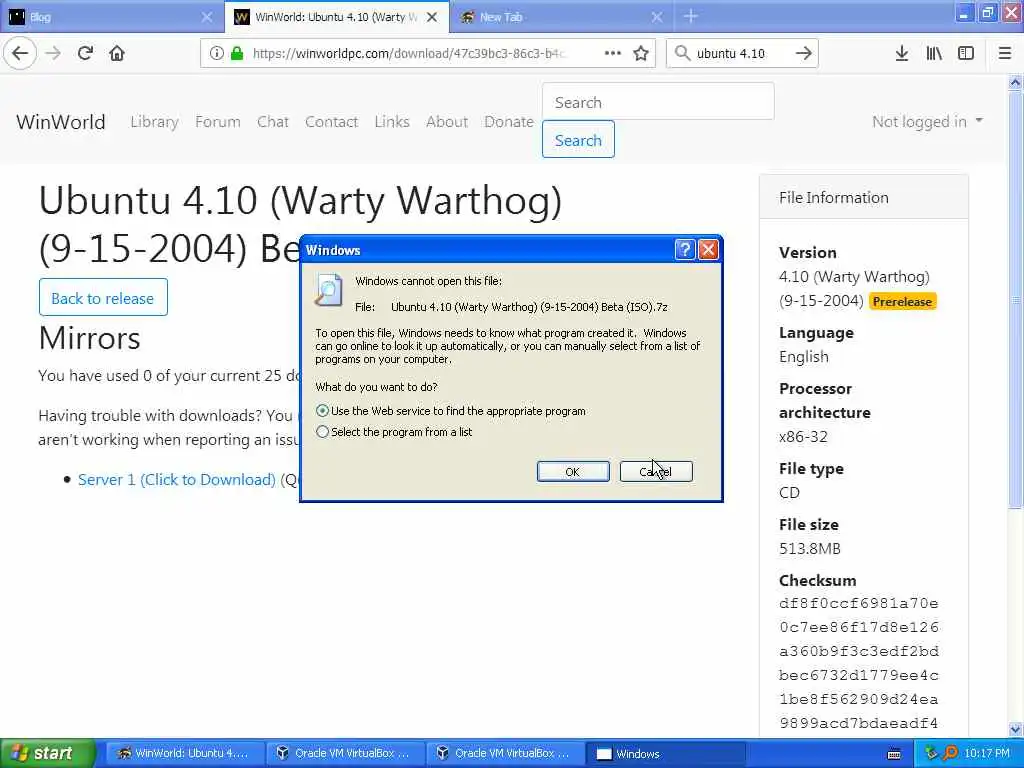Click Server 1 (Click to Download) link
The image size is (1024, 768).
click(x=176, y=479)
